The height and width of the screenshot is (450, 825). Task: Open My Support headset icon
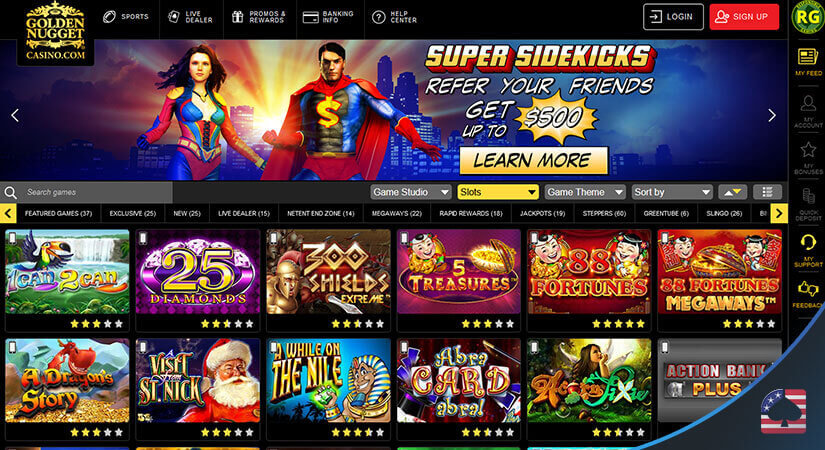[808, 251]
